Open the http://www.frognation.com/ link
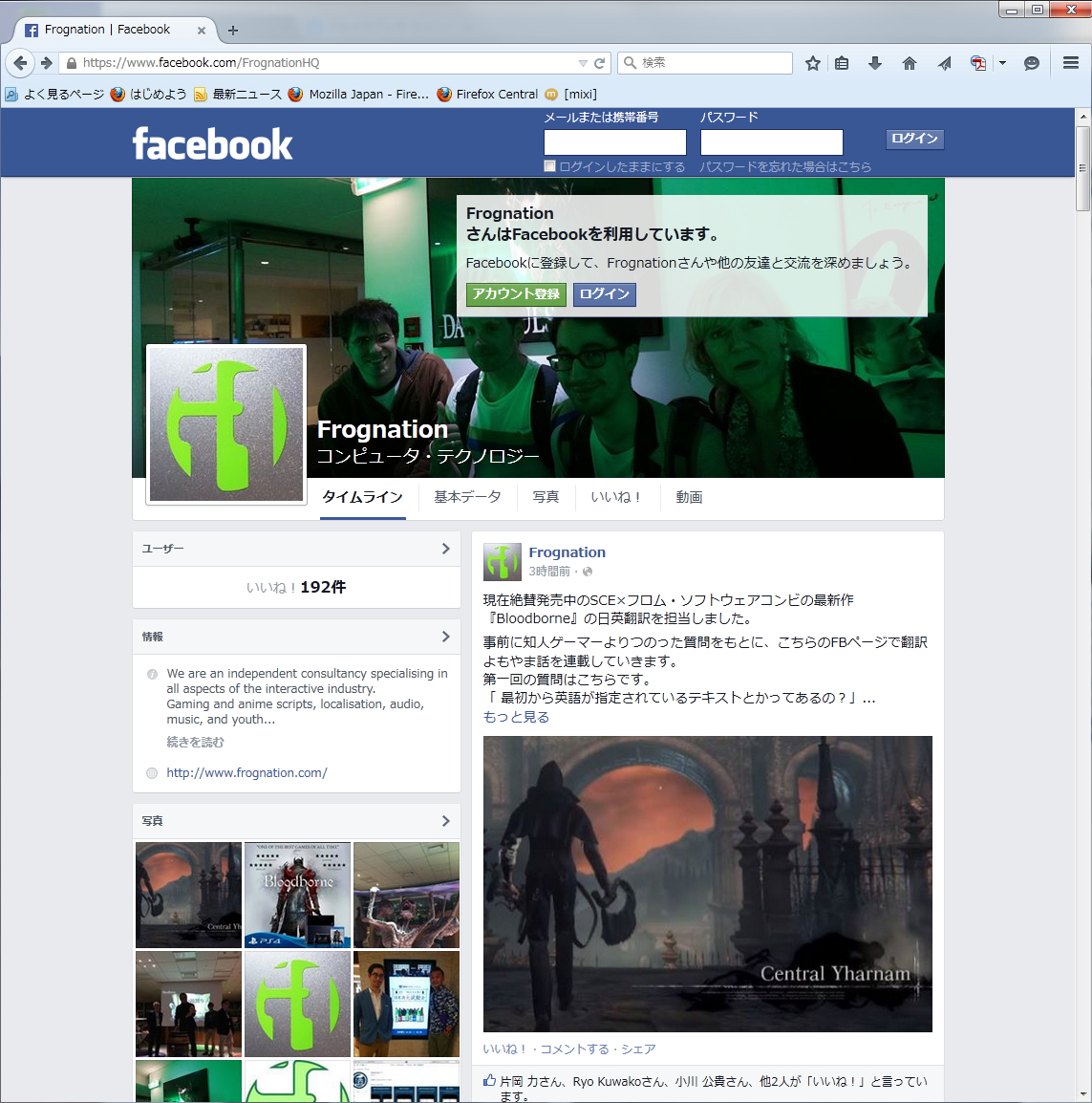This screenshot has width=1092, height=1103. click(246, 772)
